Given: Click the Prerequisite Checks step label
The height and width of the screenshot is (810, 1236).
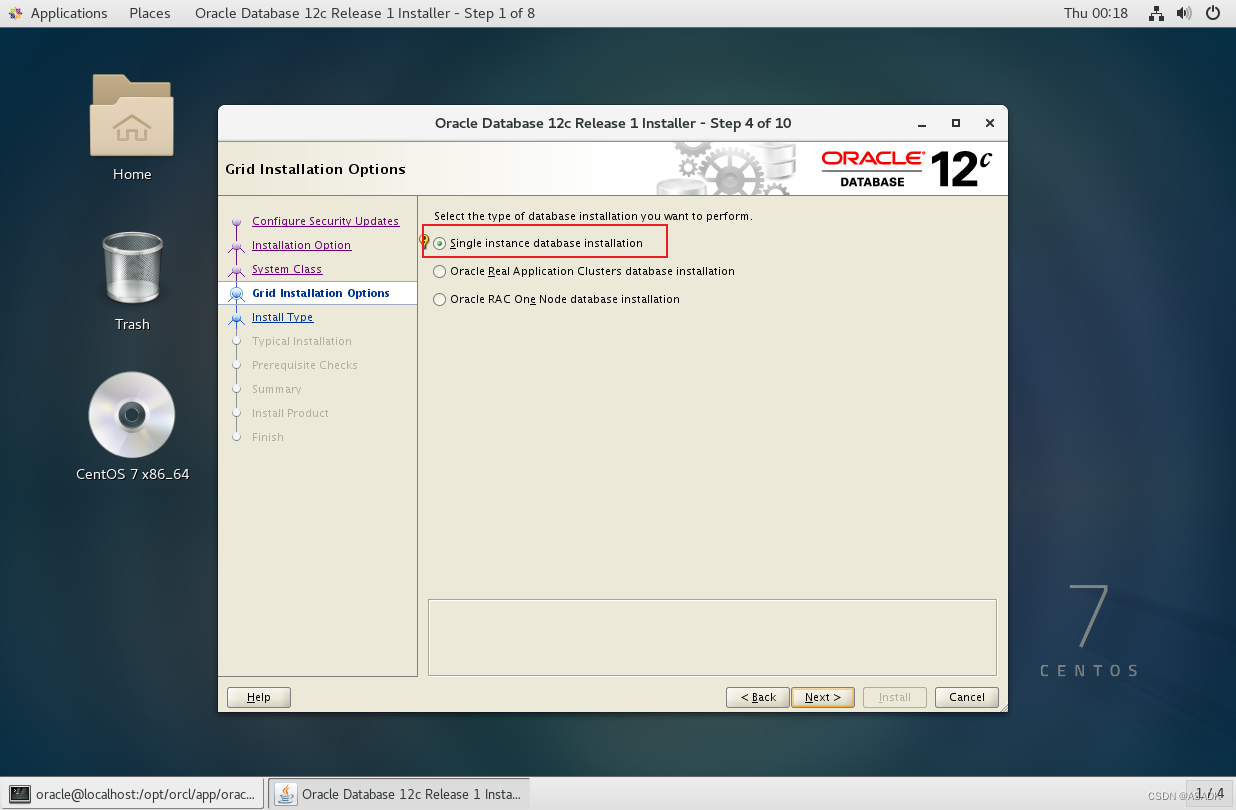Looking at the screenshot, I should (305, 365).
